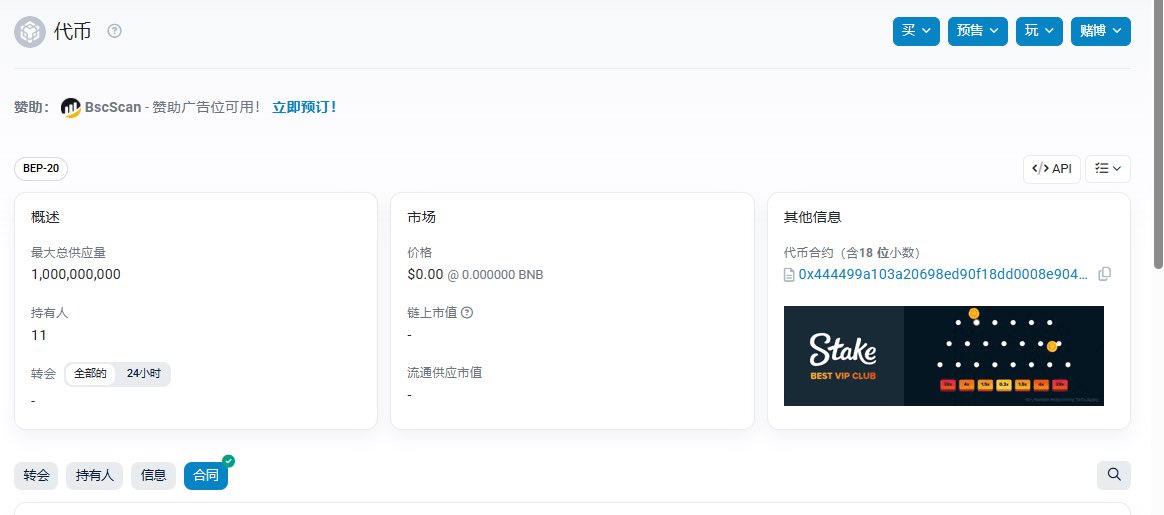Expand the 预售 dropdown menu
Viewport: 1164px width, 515px height.
977,31
